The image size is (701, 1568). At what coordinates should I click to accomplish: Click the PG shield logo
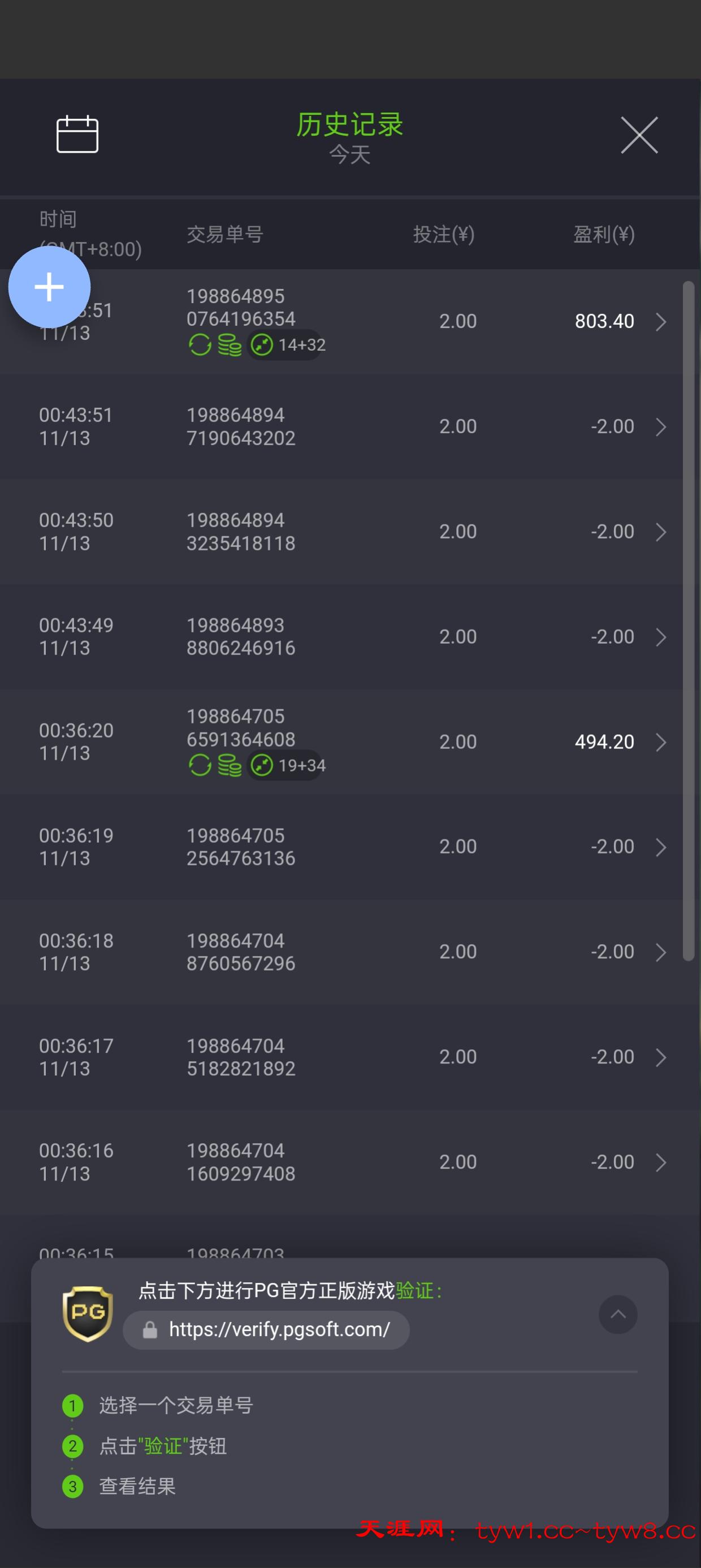coord(88,1314)
